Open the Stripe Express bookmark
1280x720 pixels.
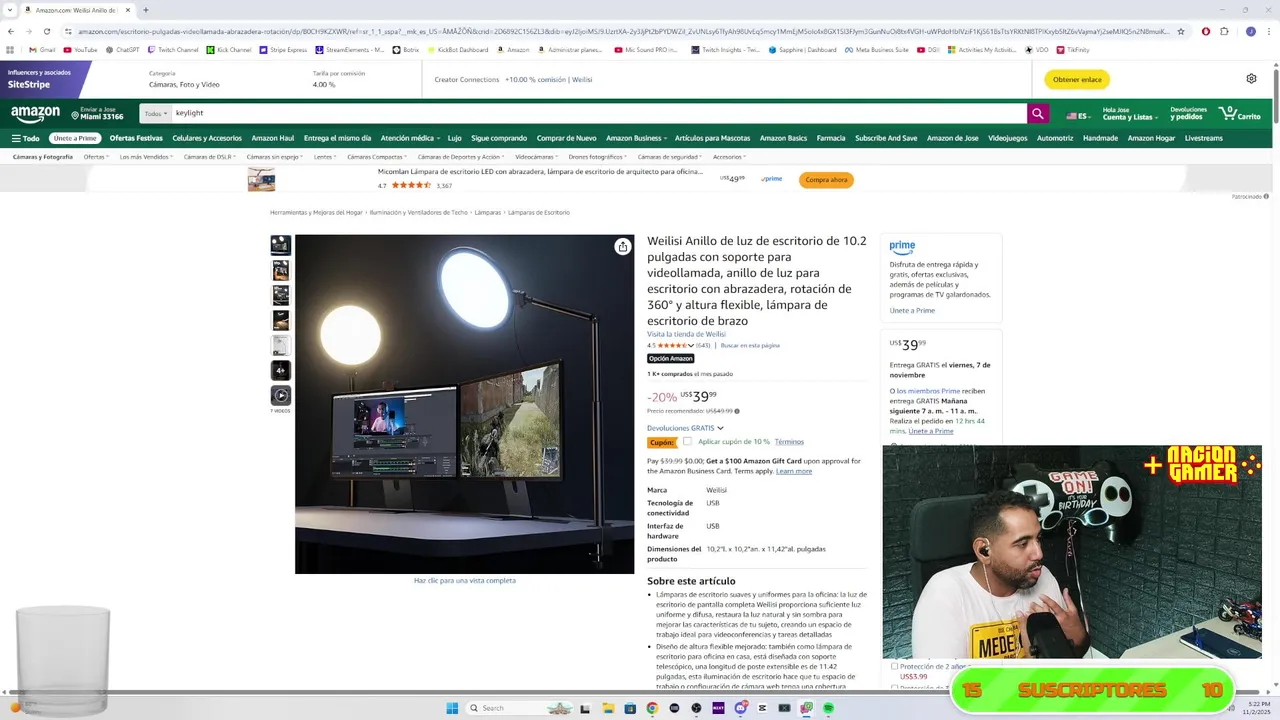[x=283, y=49]
